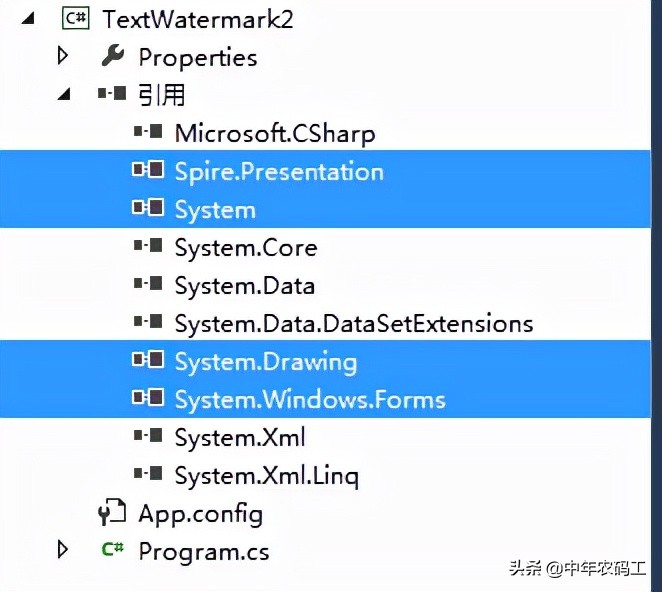Click the TextWatermark2 project name
Screen dimensions: 662x592
coord(198,19)
